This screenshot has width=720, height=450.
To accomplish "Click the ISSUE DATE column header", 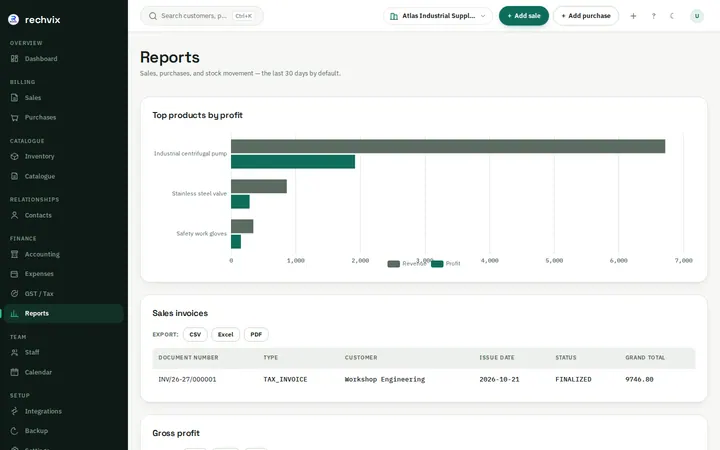I will pyautogui.click(x=497, y=357).
